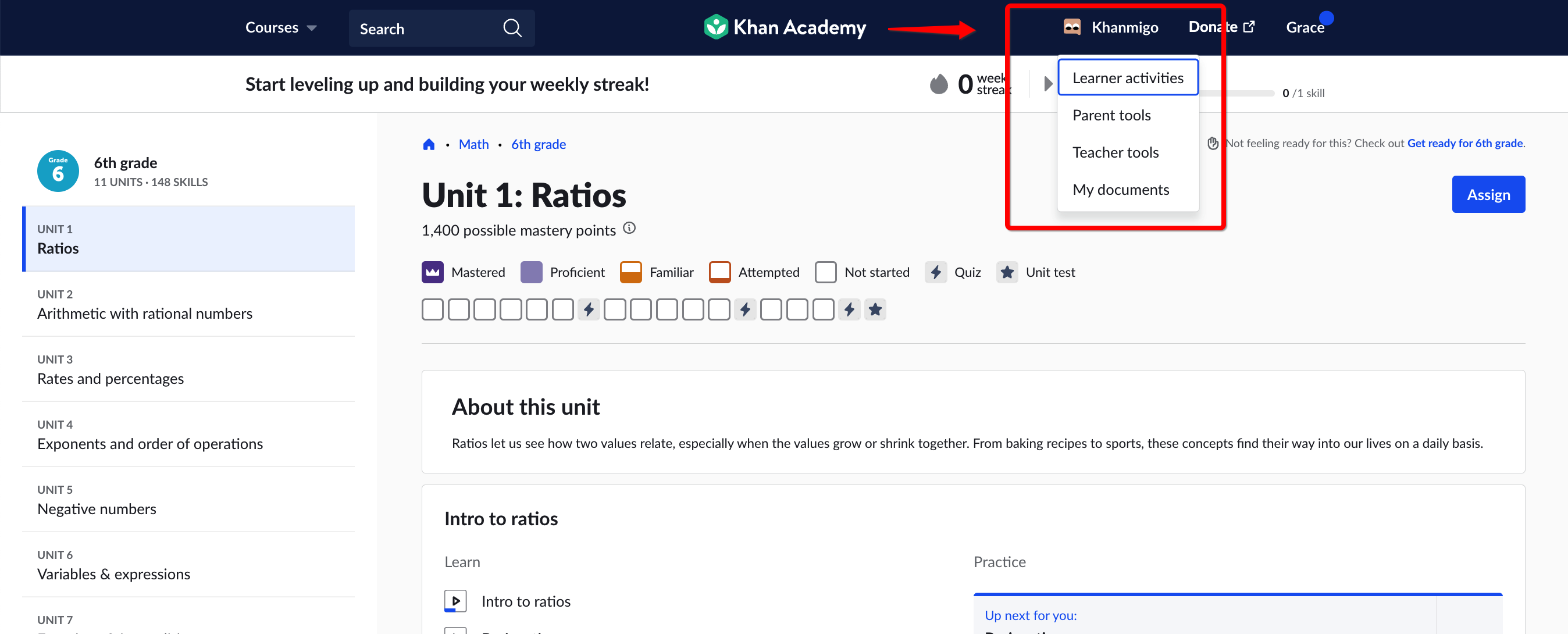Viewport: 1568px width, 634px height.
Task: Open mastery points info tooltip icon
Action: [630, 228]
